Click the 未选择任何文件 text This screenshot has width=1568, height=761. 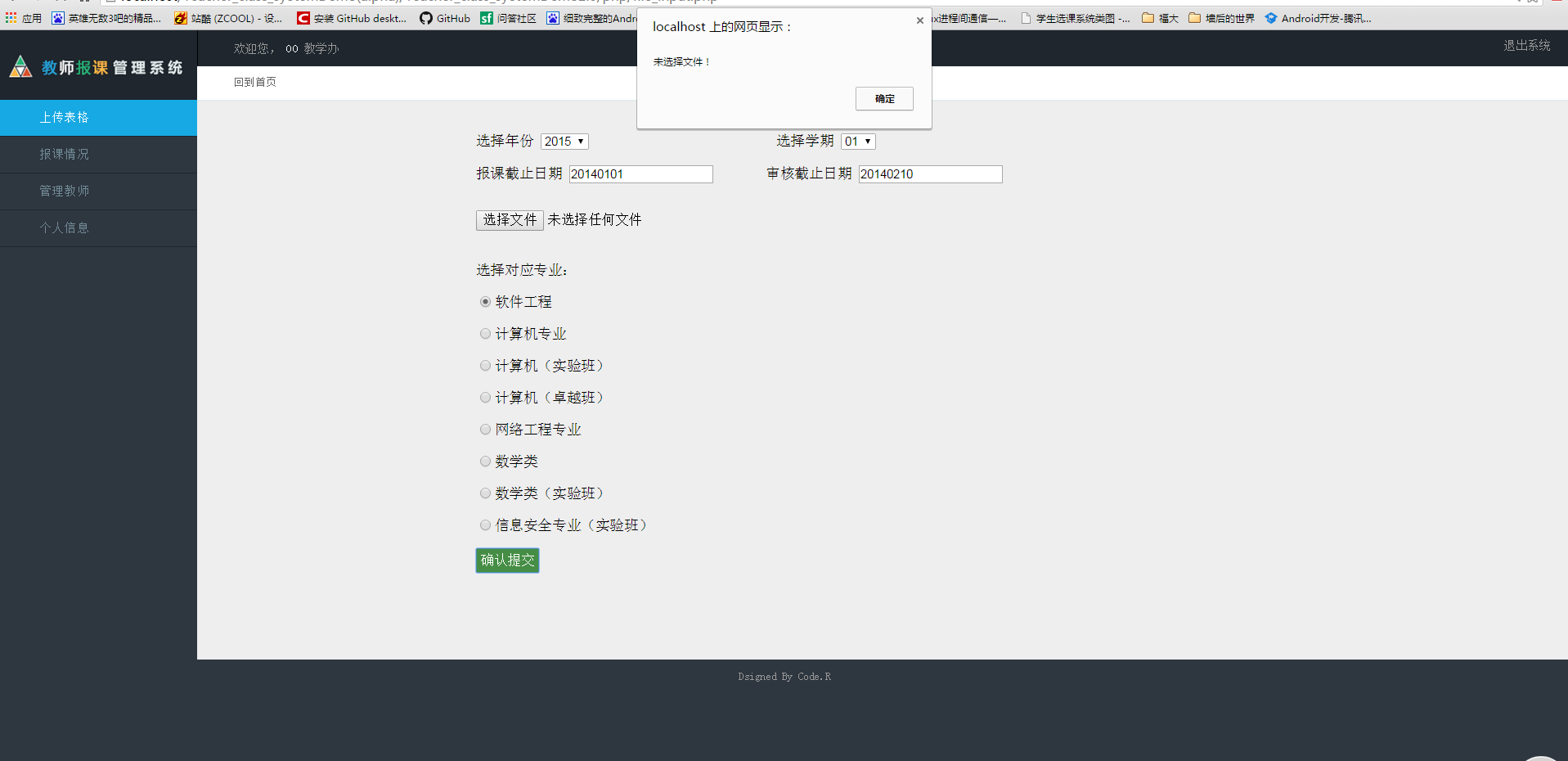(x=595, y=220)
